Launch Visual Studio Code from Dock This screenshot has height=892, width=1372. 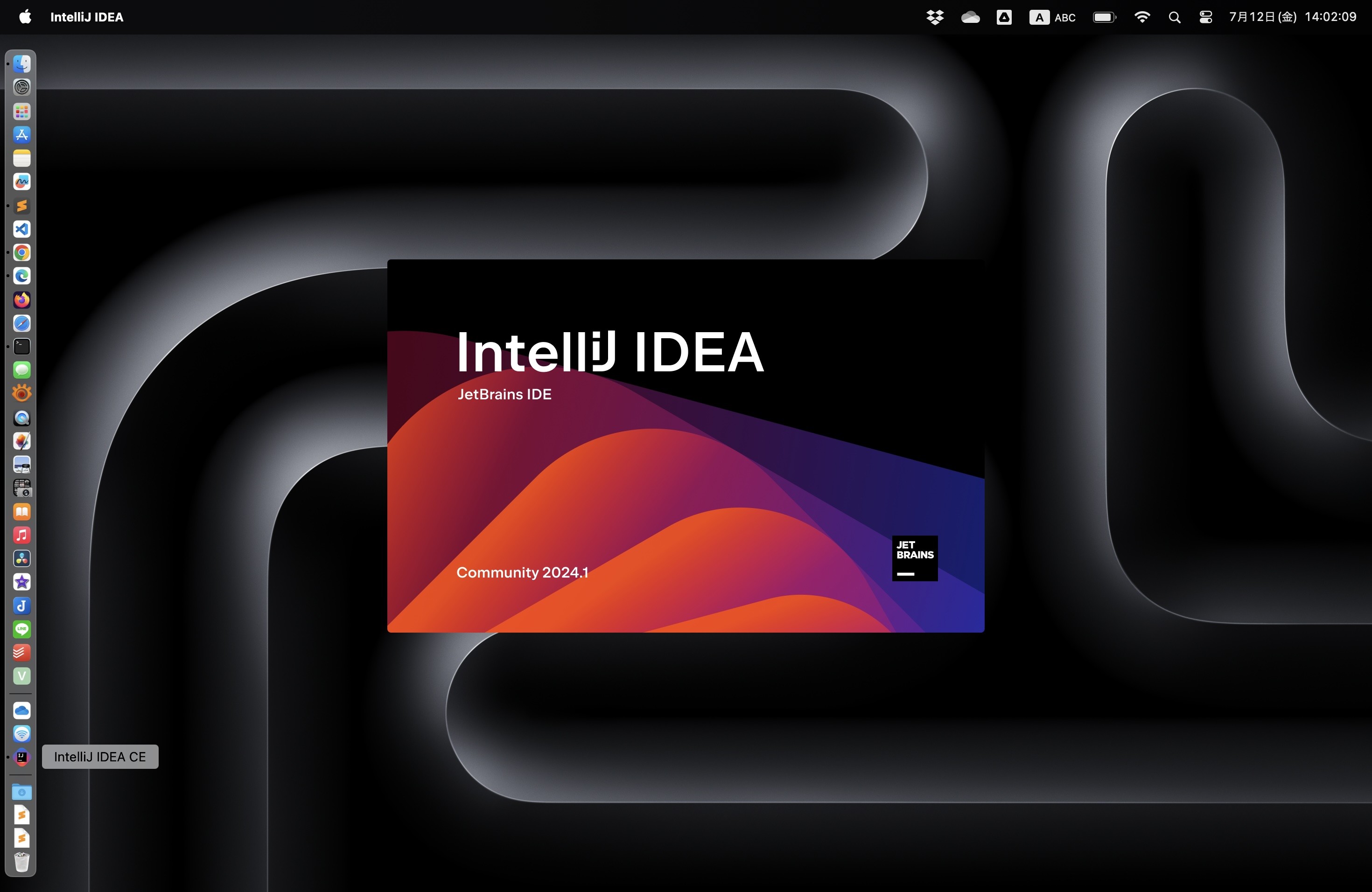[x=22, y=229]
